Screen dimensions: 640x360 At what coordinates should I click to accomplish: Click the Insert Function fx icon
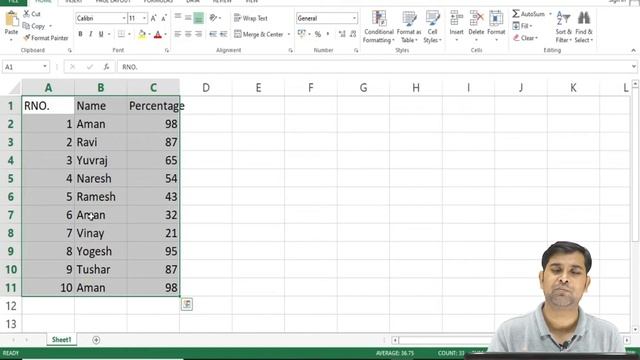tap(107, 67)
